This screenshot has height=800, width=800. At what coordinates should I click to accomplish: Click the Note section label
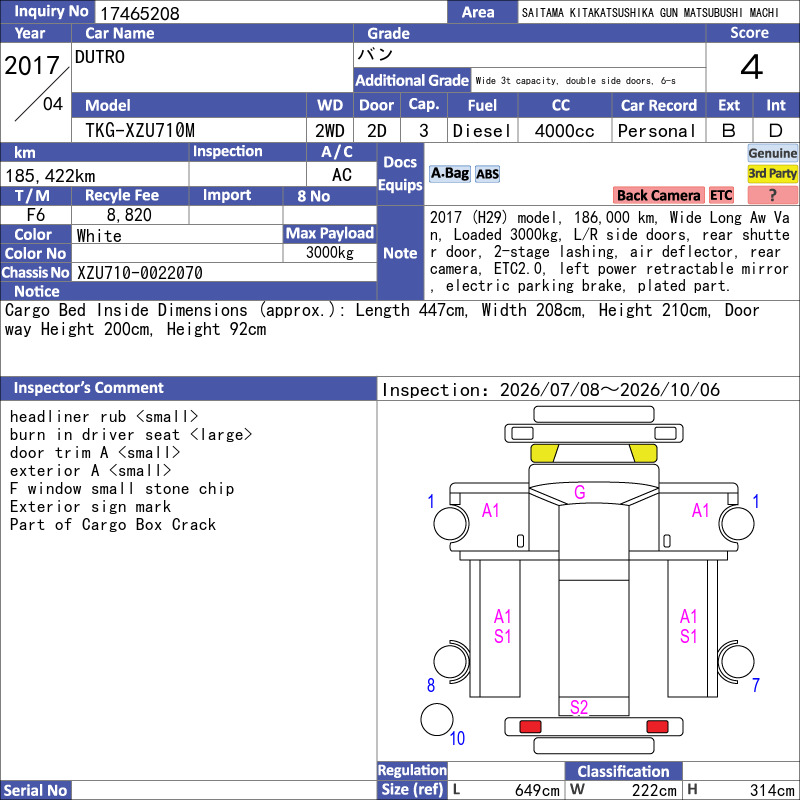[x=401, y=253]
